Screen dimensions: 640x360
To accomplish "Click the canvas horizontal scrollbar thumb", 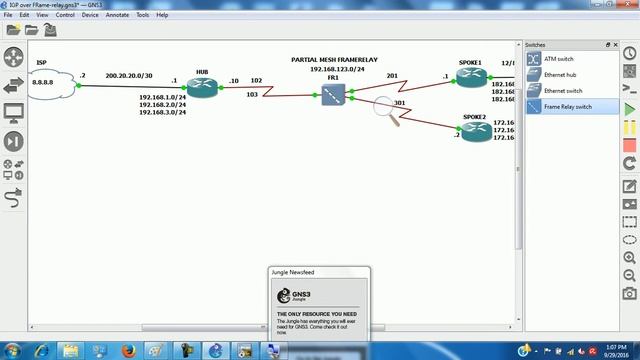I will (x=263, y=327).
